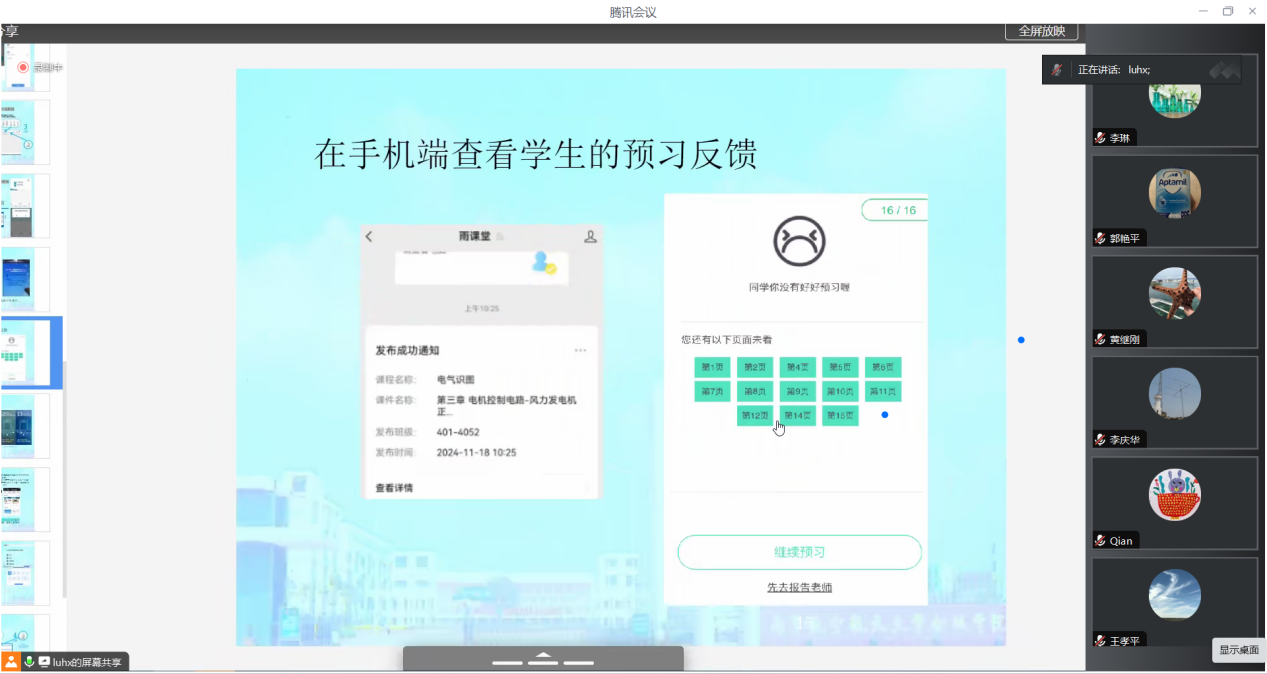Click the muted mic icon beside 郭艳平
The height and width of the screenshot is (674, 1267).
[x=1100, y=238]
